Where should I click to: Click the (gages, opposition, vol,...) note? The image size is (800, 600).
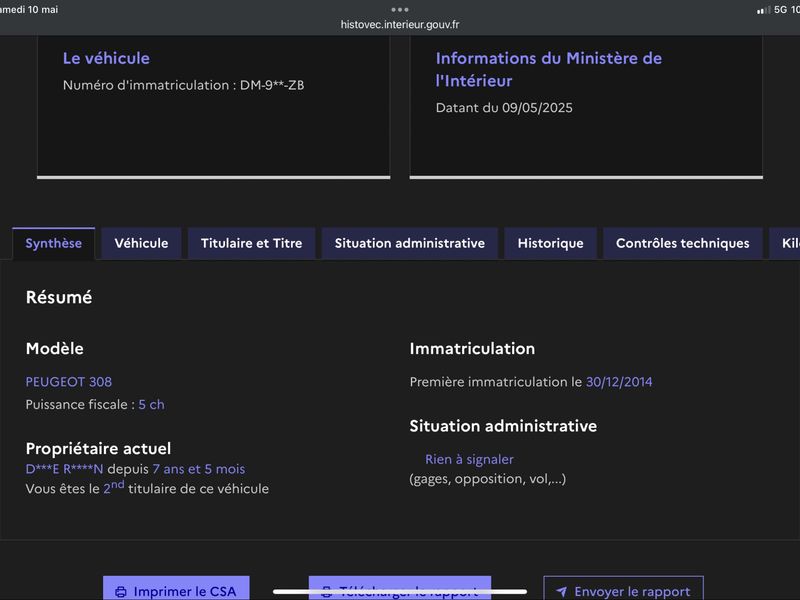(x=488, y=479)
